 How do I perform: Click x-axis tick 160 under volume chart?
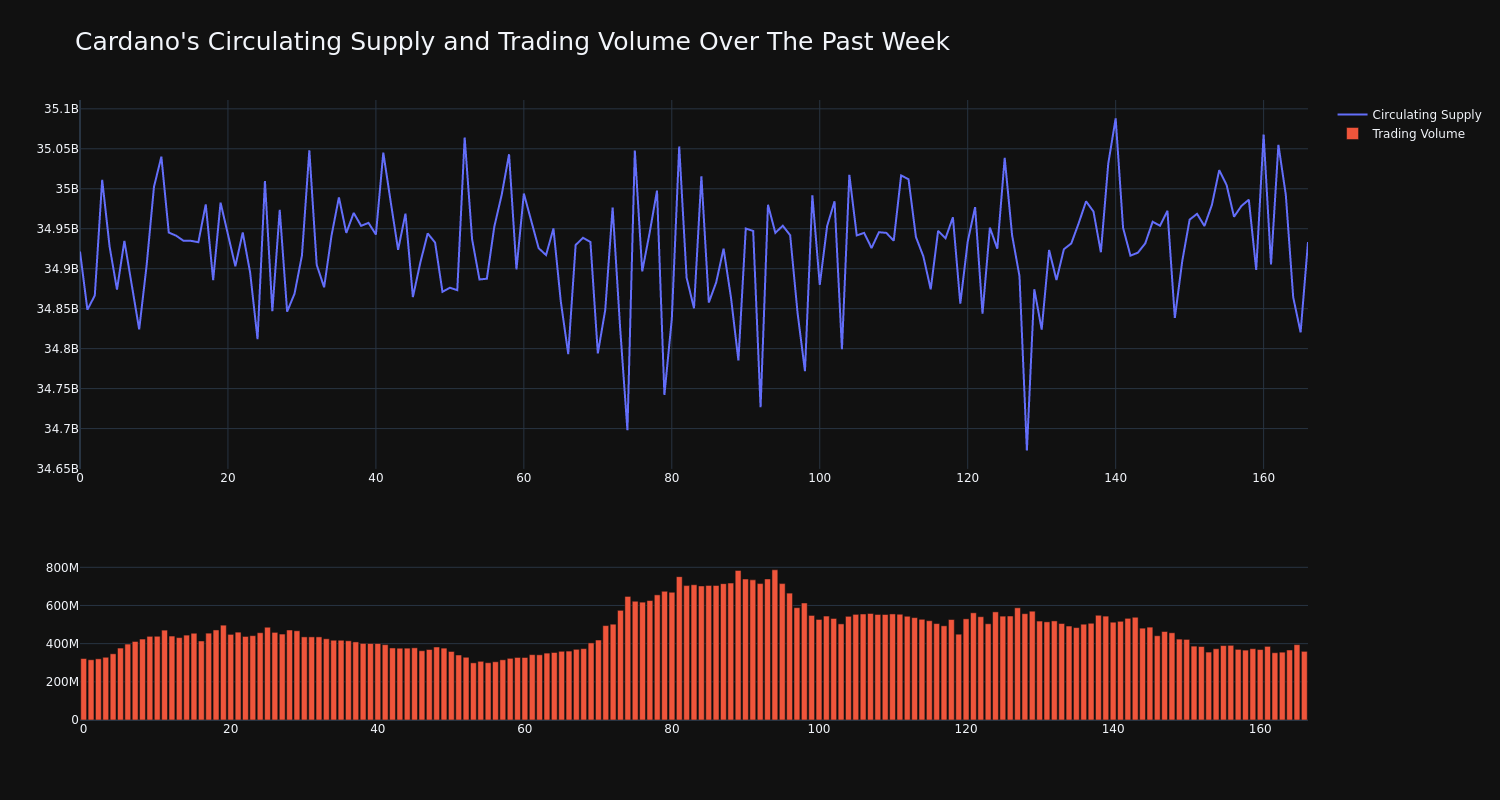1260,729
